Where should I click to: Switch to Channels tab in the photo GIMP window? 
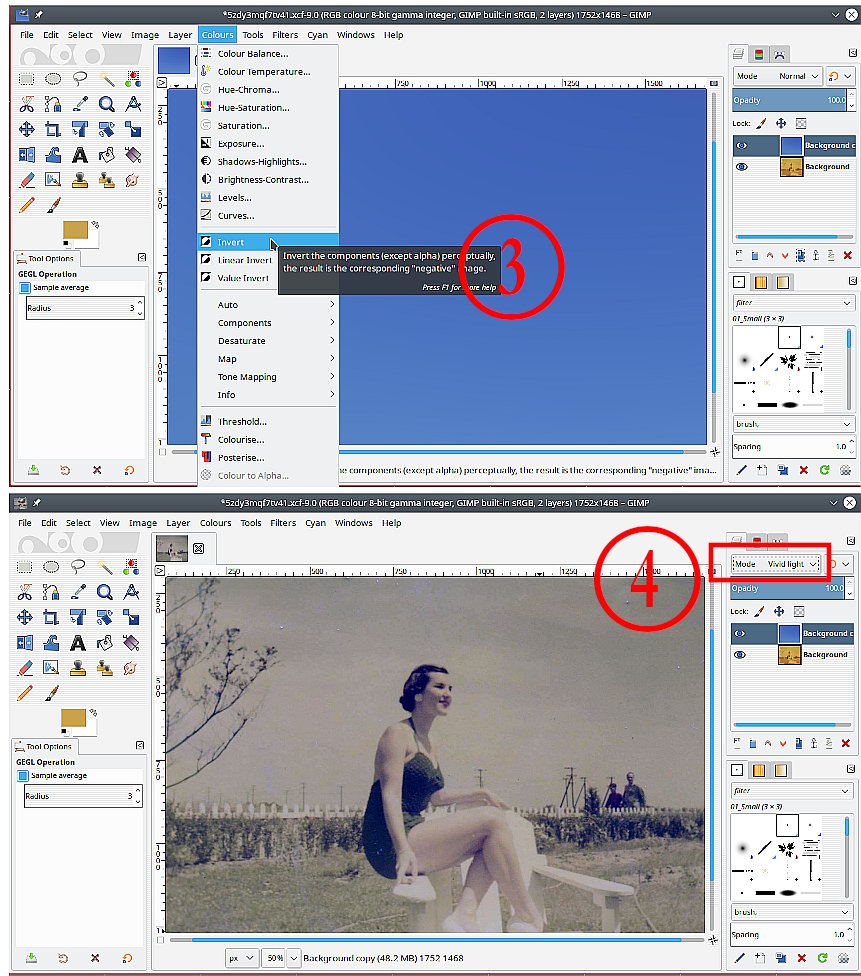pos(756,540)
